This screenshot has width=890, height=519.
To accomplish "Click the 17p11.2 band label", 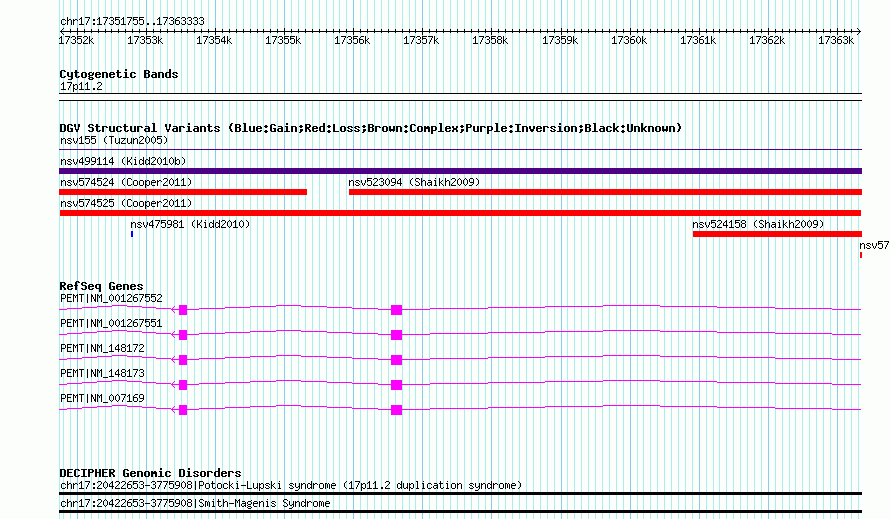I will (x=81, y=86).
